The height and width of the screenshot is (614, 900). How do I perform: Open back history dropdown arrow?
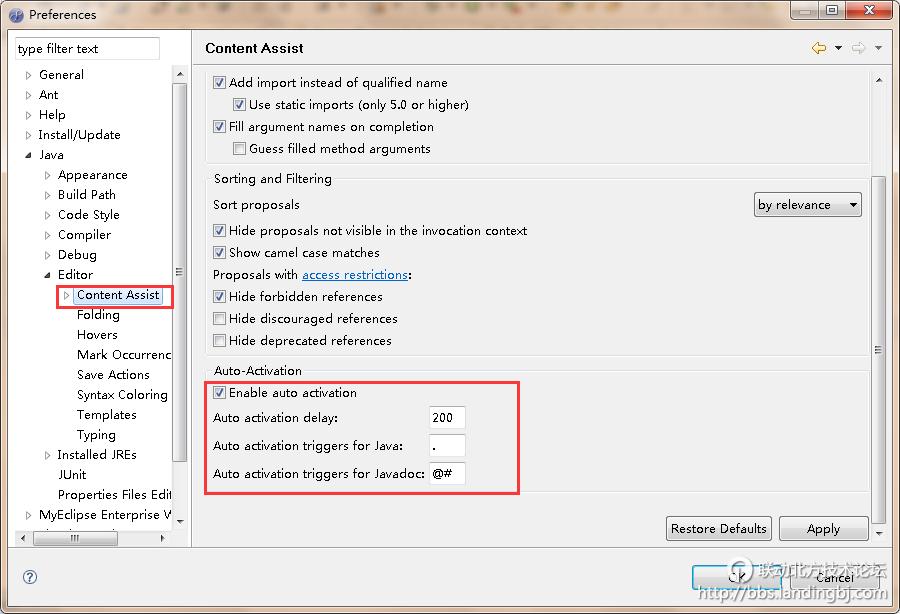838,48
